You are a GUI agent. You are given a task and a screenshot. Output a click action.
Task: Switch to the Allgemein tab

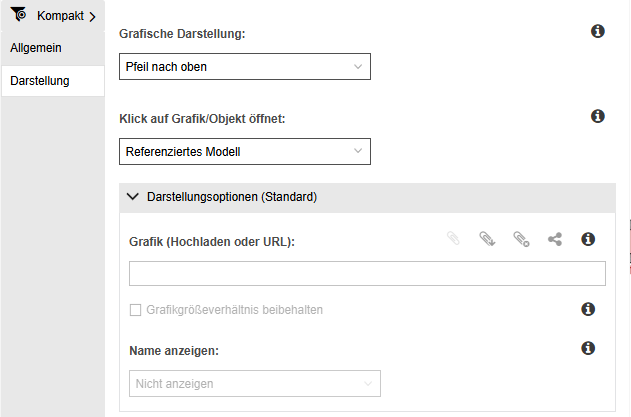[x=53, y=48]
